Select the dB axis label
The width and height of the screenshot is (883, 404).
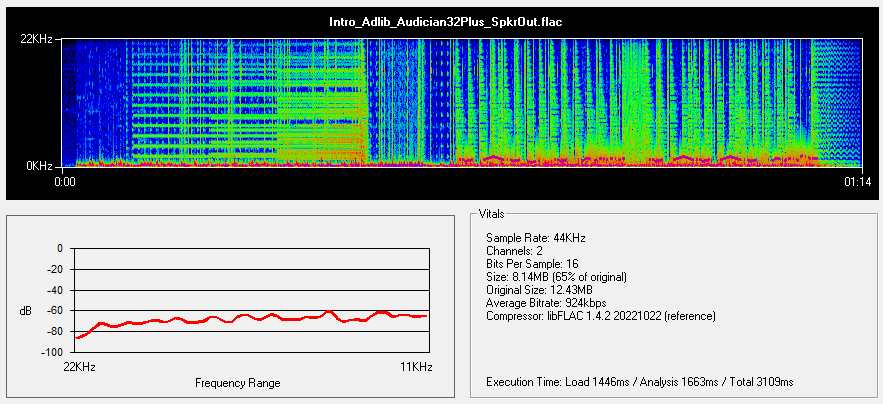click(x=25, y=311)
